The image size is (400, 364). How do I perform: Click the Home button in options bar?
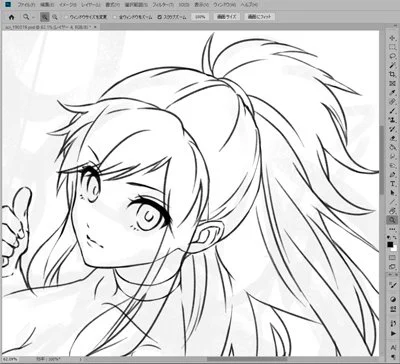(x=11, y=17)
